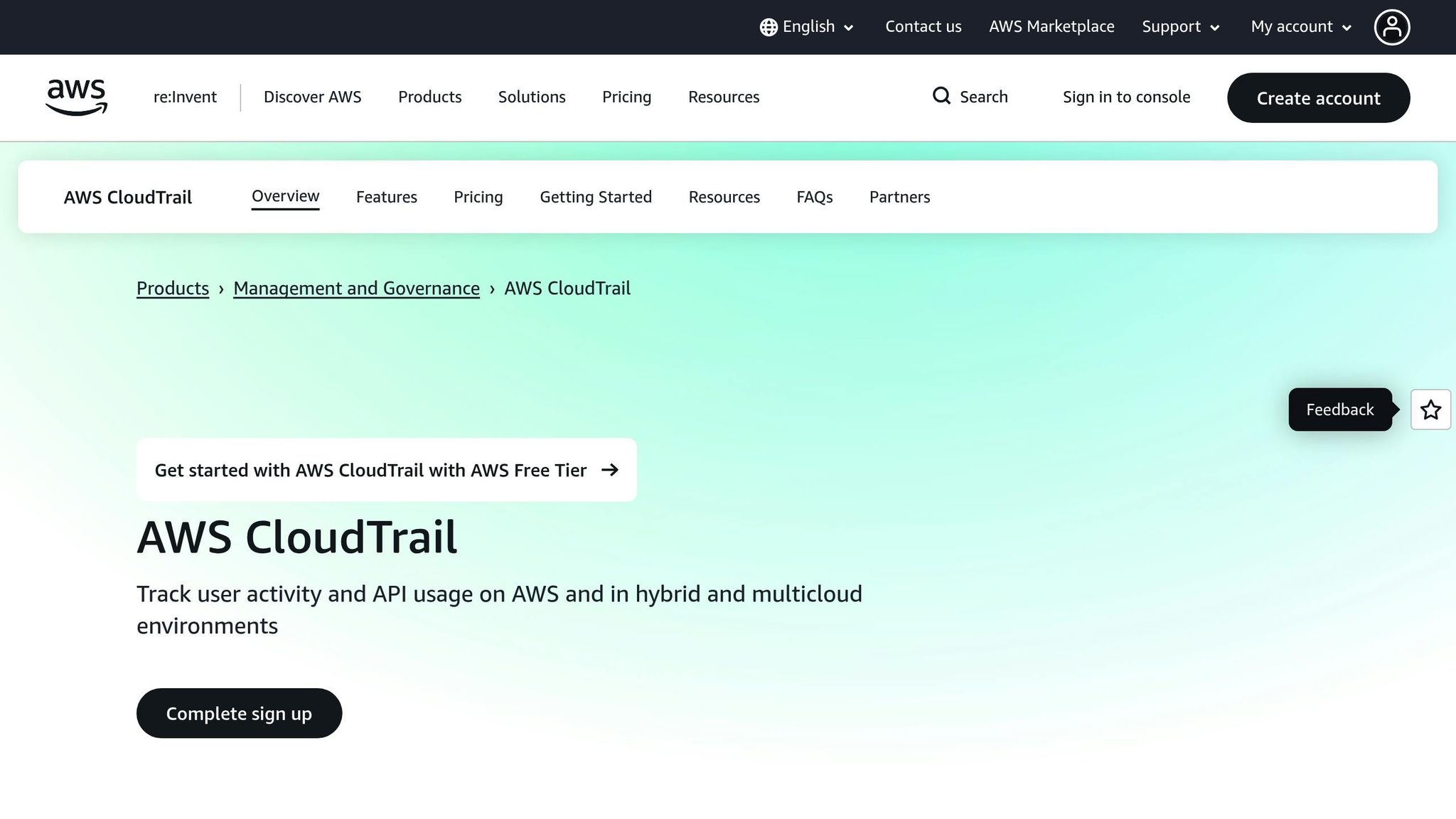The image size is (1456, 819).
Task: Switch to the Features tab
Action: (386, 197)
